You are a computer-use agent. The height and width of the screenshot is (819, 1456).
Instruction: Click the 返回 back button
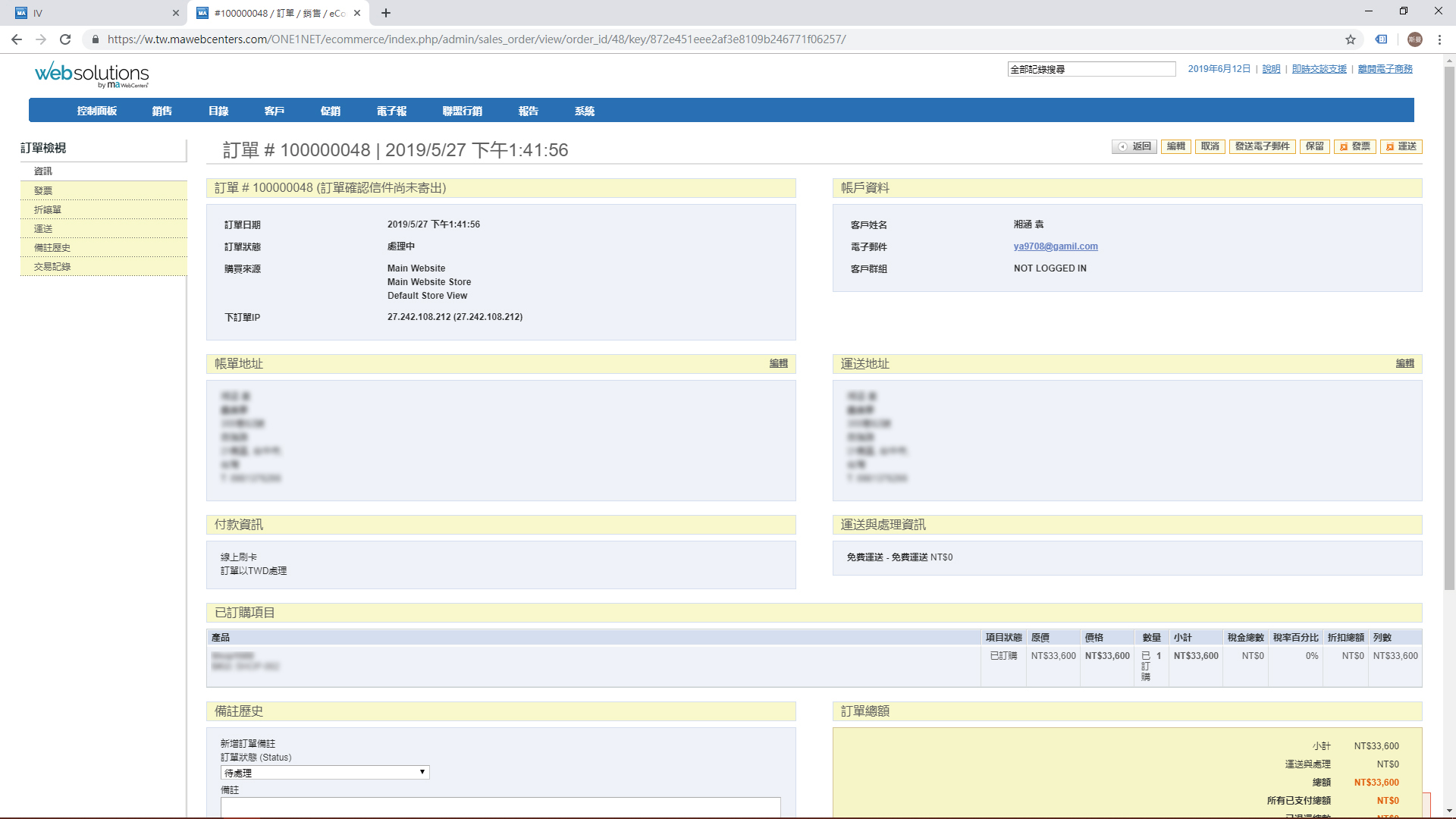click(1134, 146)
